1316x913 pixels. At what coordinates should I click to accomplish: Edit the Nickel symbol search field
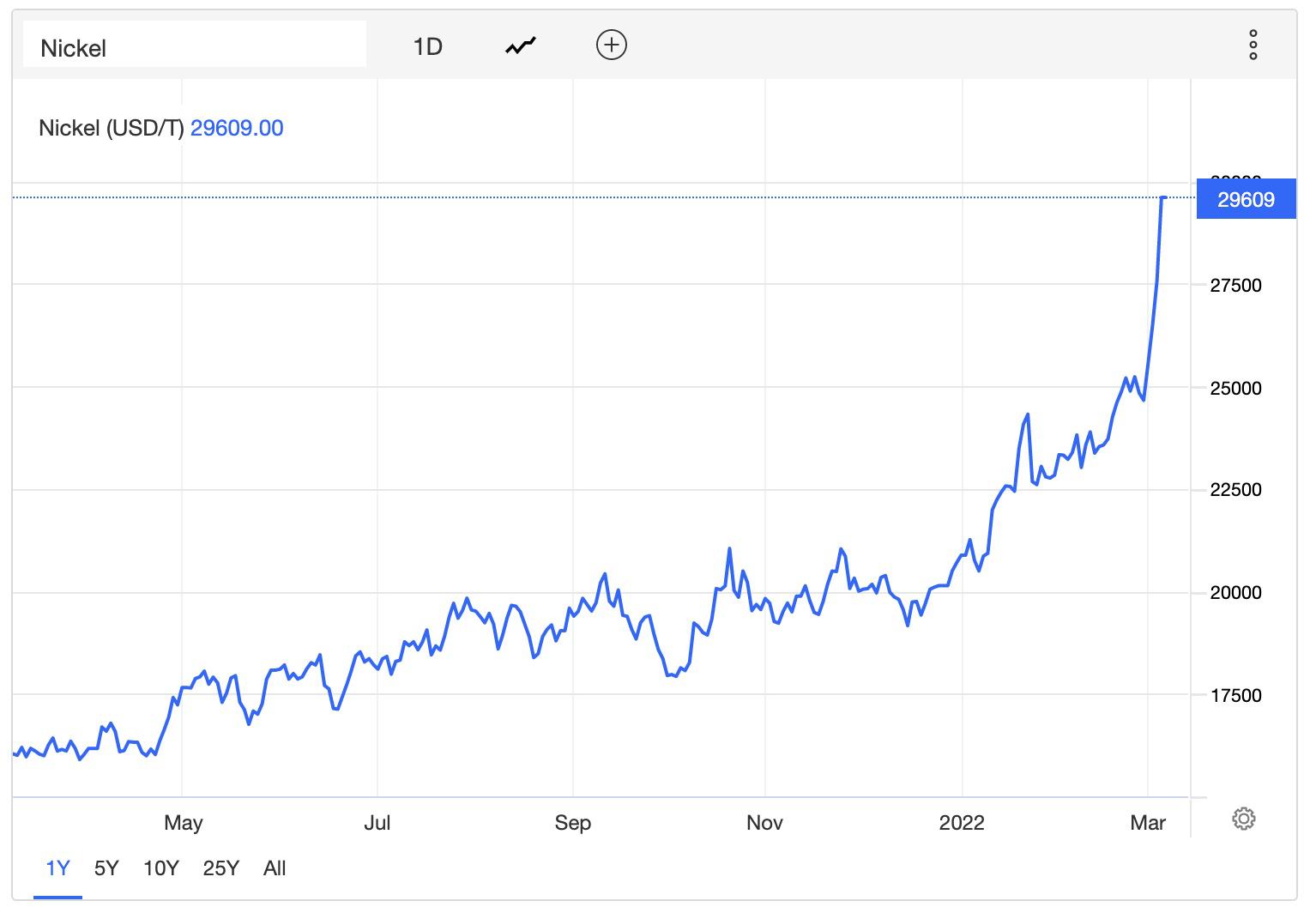(x=195, y=45)
